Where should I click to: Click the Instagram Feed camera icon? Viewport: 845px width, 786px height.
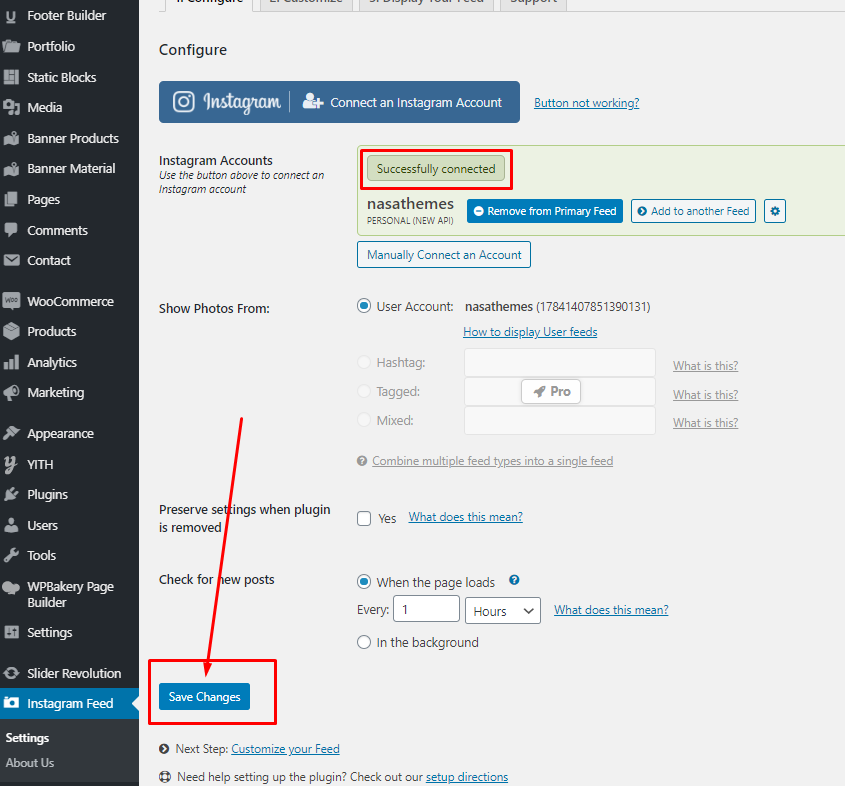[x=11, y=703]
